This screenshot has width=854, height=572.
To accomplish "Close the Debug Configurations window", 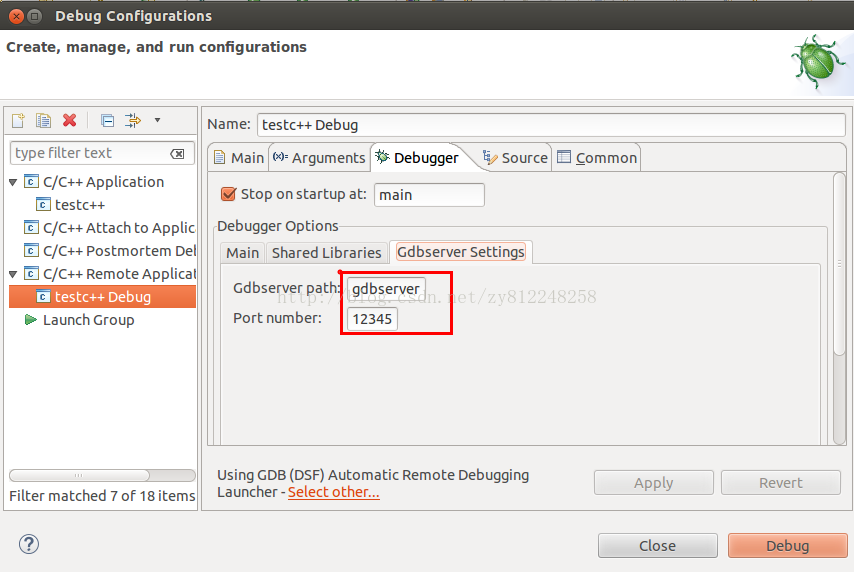I will 16,16.
